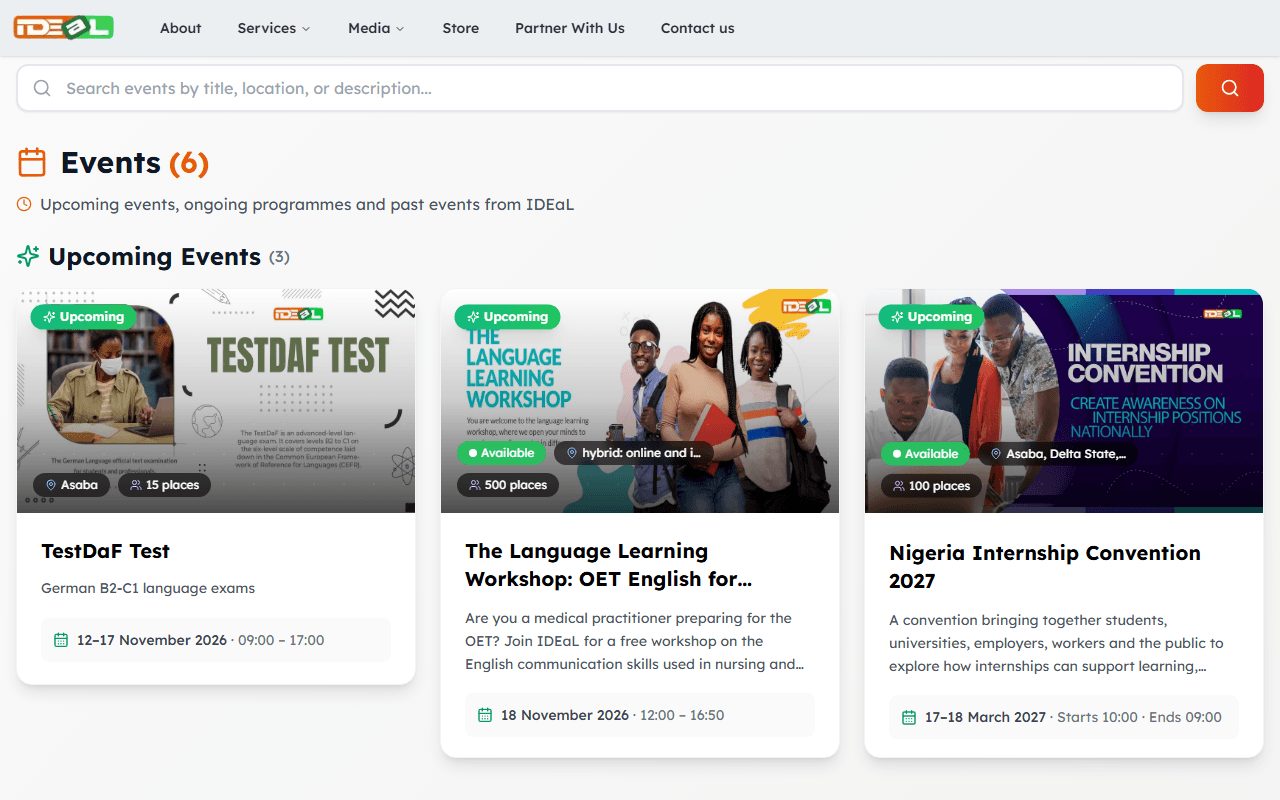Click the Available badge on Internship Convention card
This screenshot has height=800, width=1280.
tap(925, 454)
